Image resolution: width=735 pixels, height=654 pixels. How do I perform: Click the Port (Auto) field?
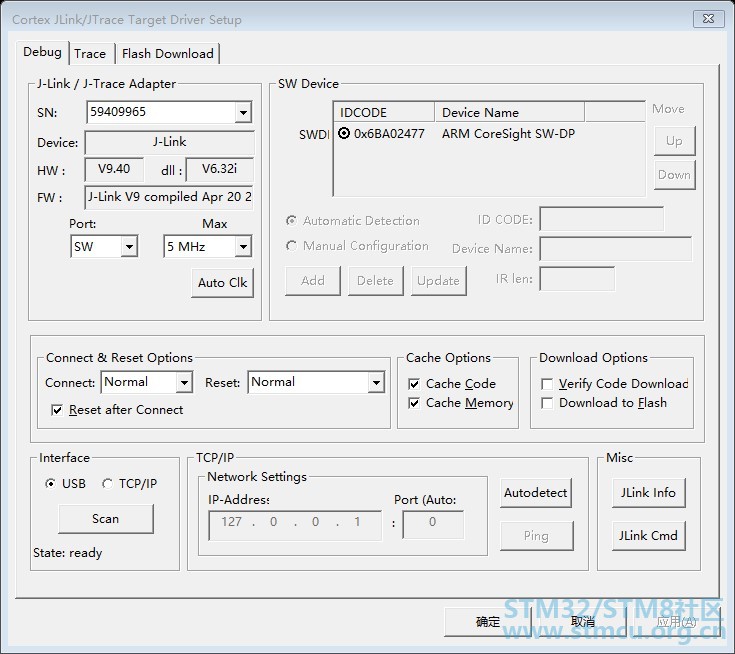(x=433, y=526)
